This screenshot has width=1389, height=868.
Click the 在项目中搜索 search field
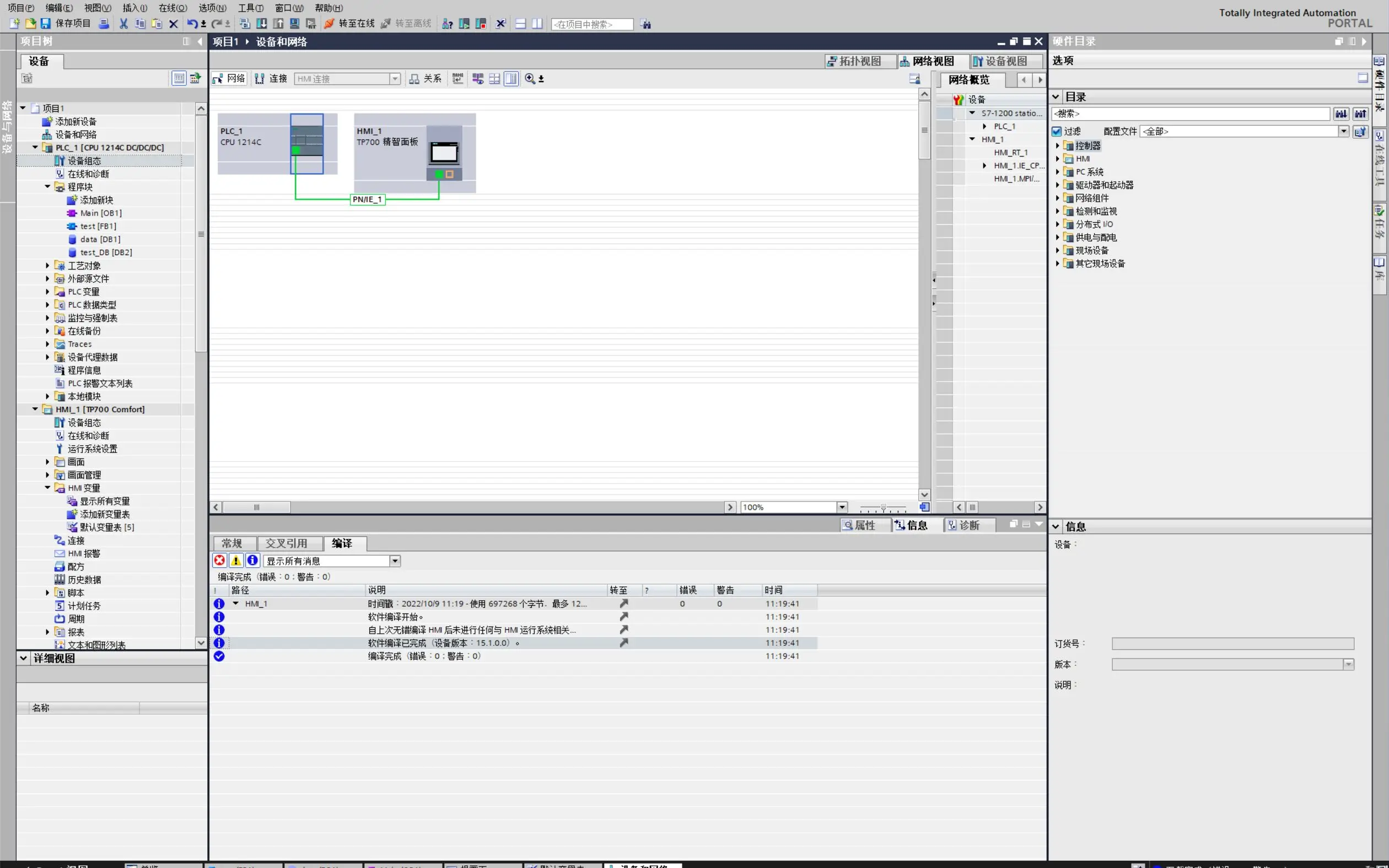pyautogui.click(x=592, y=24)
